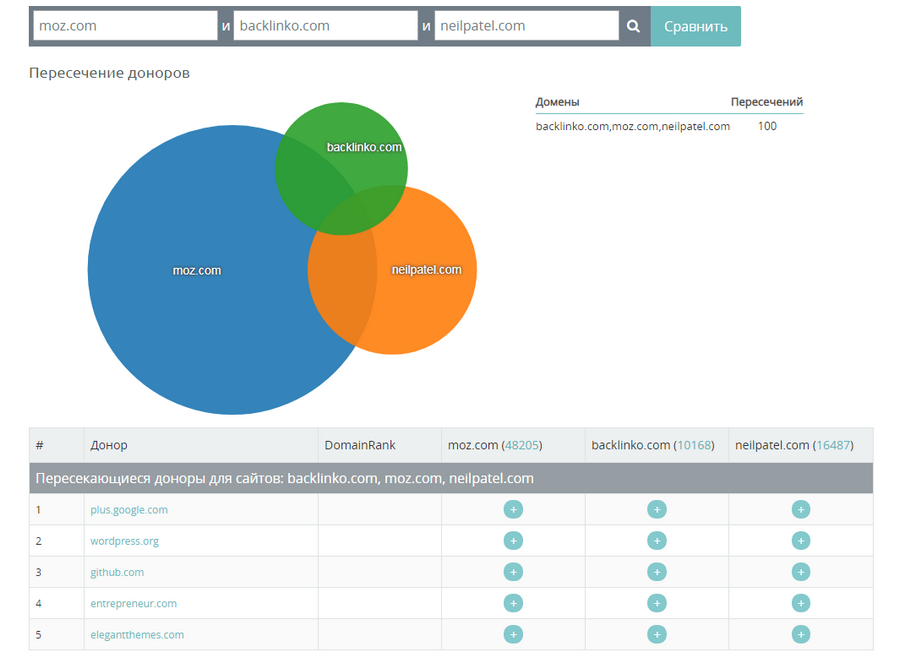Click the intersections value 100
Screen dimensions: 900x658
[x=767, y=126]
